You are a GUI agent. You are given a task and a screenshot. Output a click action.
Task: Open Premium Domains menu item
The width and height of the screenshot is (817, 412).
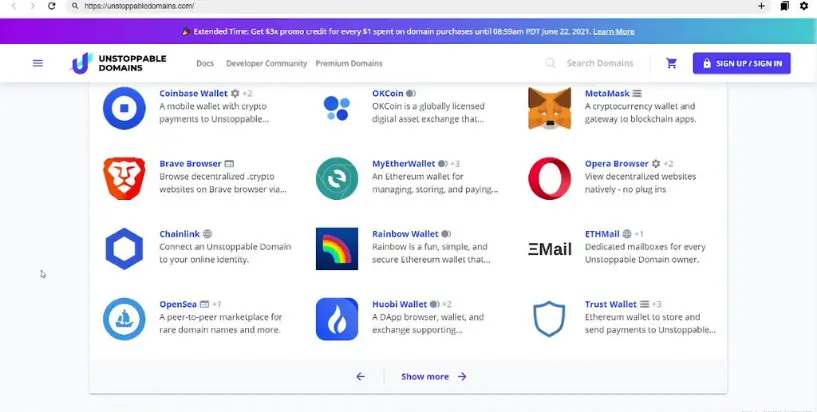tap(349, 63)
